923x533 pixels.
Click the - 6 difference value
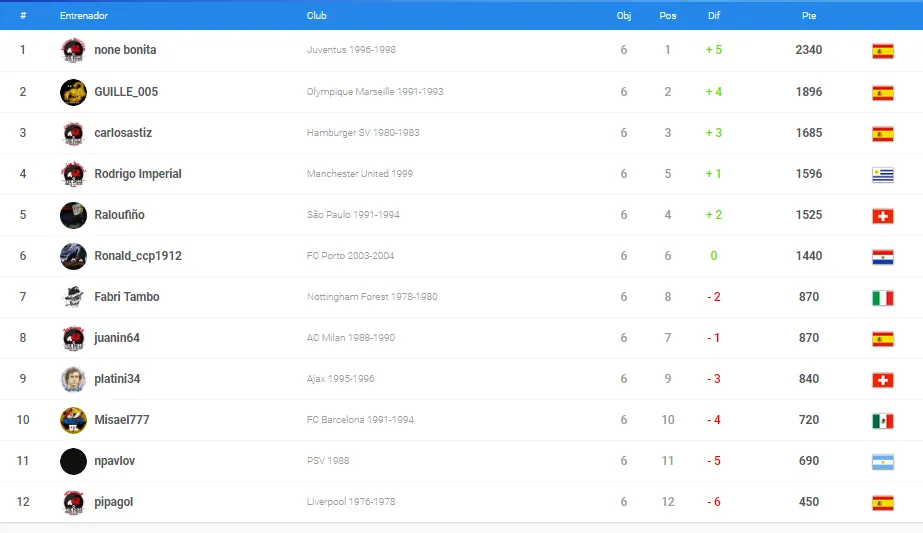pyautogui.click(x=713, y=502)
